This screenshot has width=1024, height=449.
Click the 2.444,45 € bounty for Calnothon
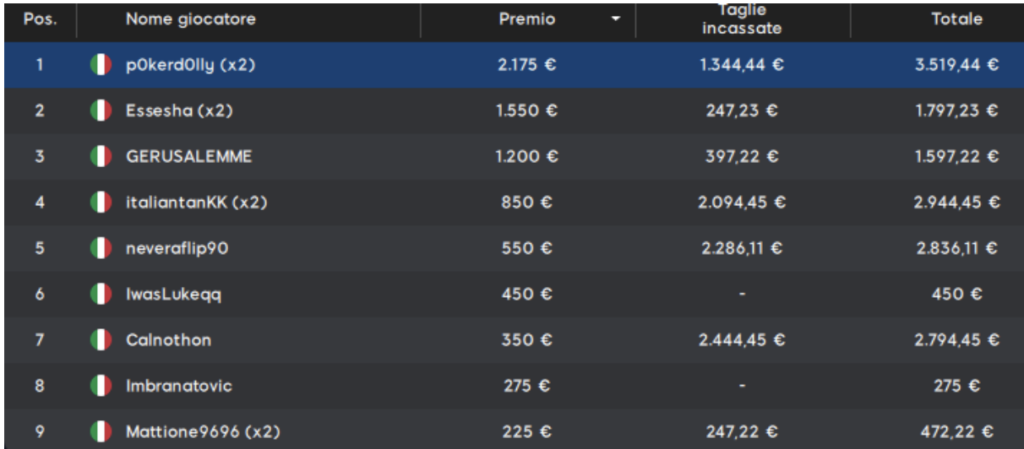741,340
